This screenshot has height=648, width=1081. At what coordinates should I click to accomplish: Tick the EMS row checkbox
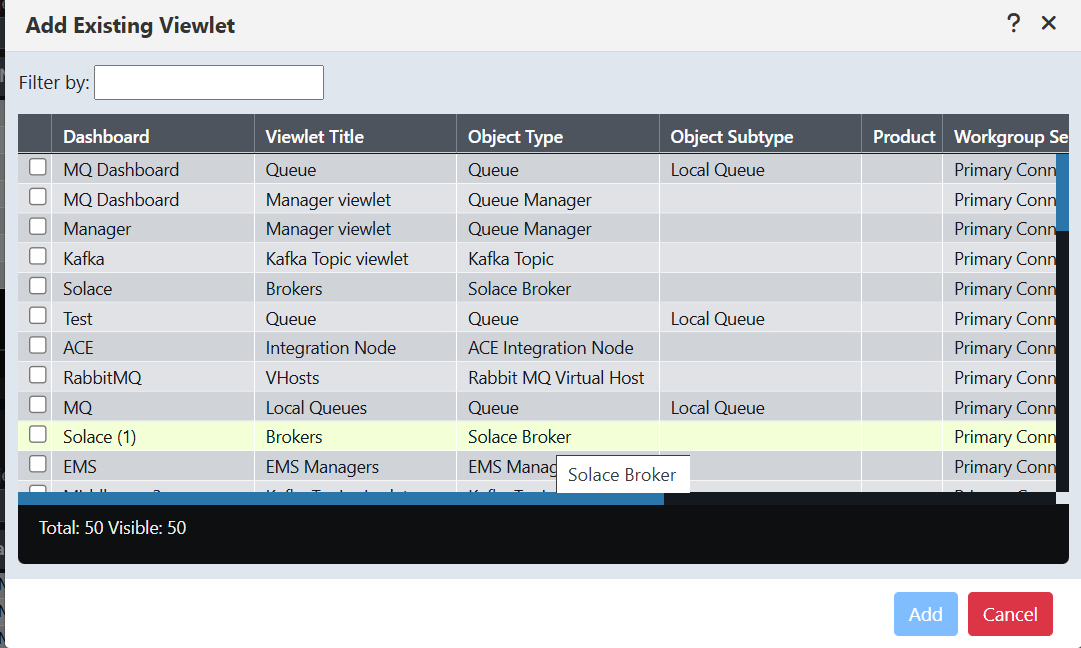click(38, 464)
